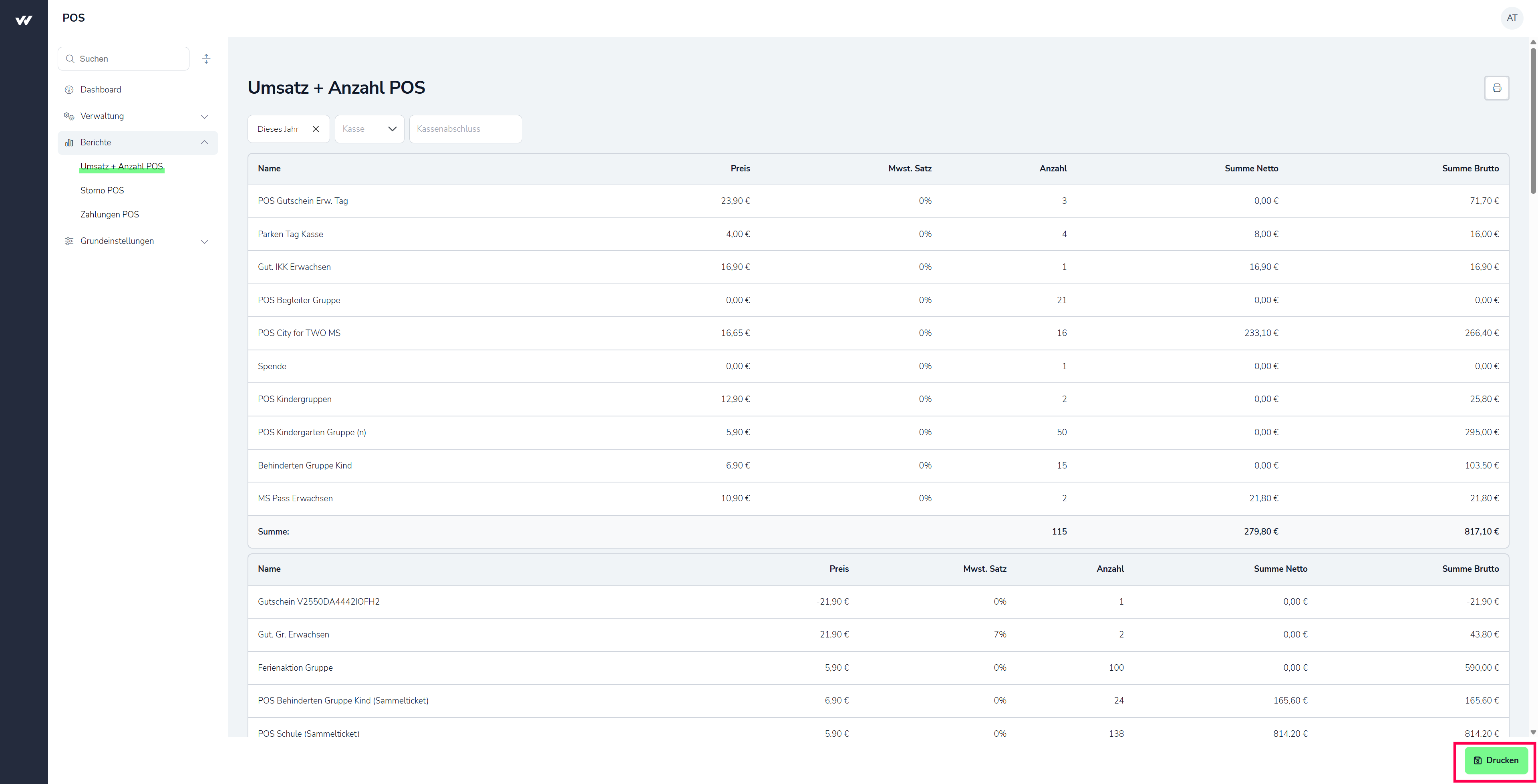Click the Grundeinstellungen sliders icon
Image resolution: width=1538 pixels, height=784 pixels.
click(x=69, y=241)
